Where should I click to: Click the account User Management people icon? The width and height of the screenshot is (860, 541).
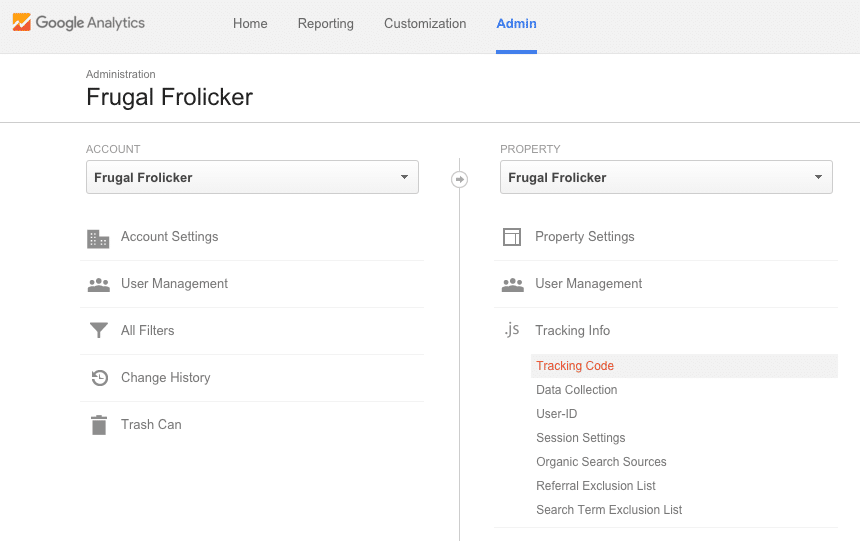click(99, 285)
